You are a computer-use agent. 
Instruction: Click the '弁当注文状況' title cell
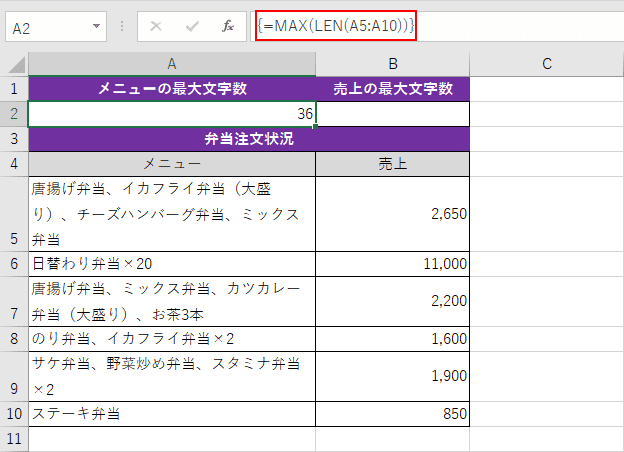[249, 139]
